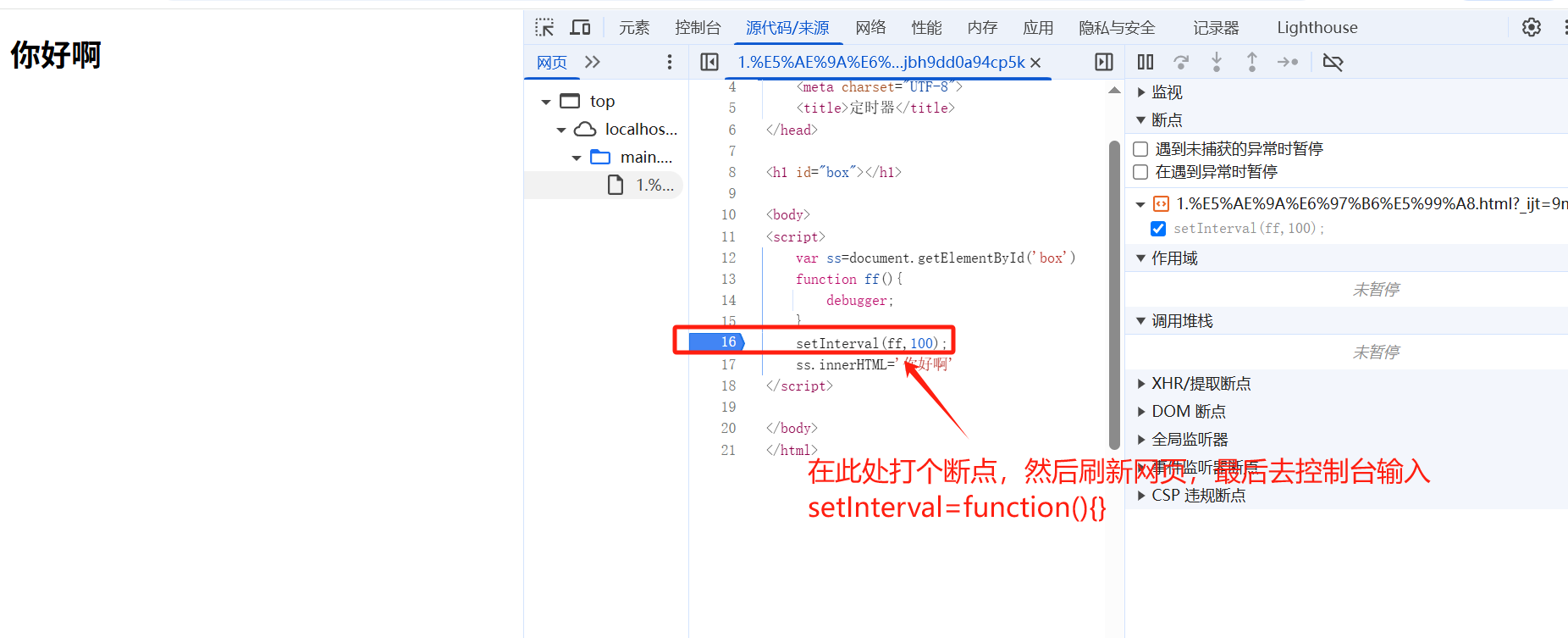1568x638 pixels.
Task: Collapse the 作用域 section
Action: click(1140, 258)
